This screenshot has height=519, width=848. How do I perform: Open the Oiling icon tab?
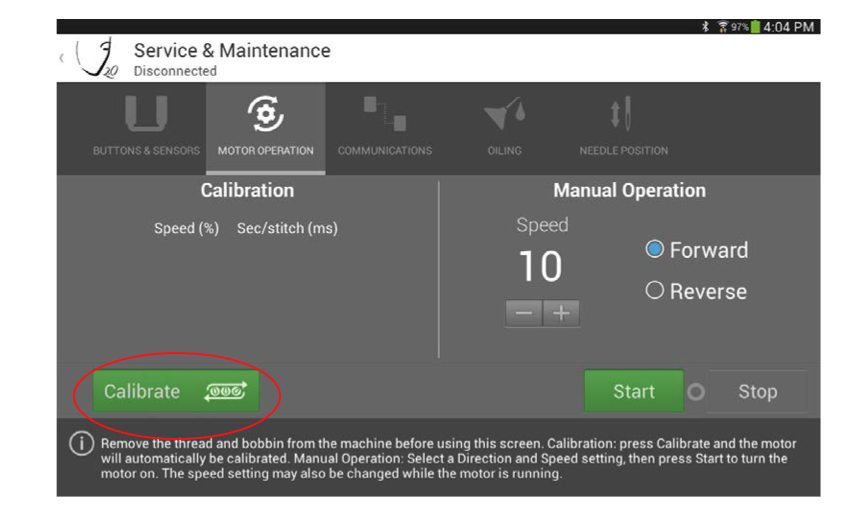click(504, 115)
